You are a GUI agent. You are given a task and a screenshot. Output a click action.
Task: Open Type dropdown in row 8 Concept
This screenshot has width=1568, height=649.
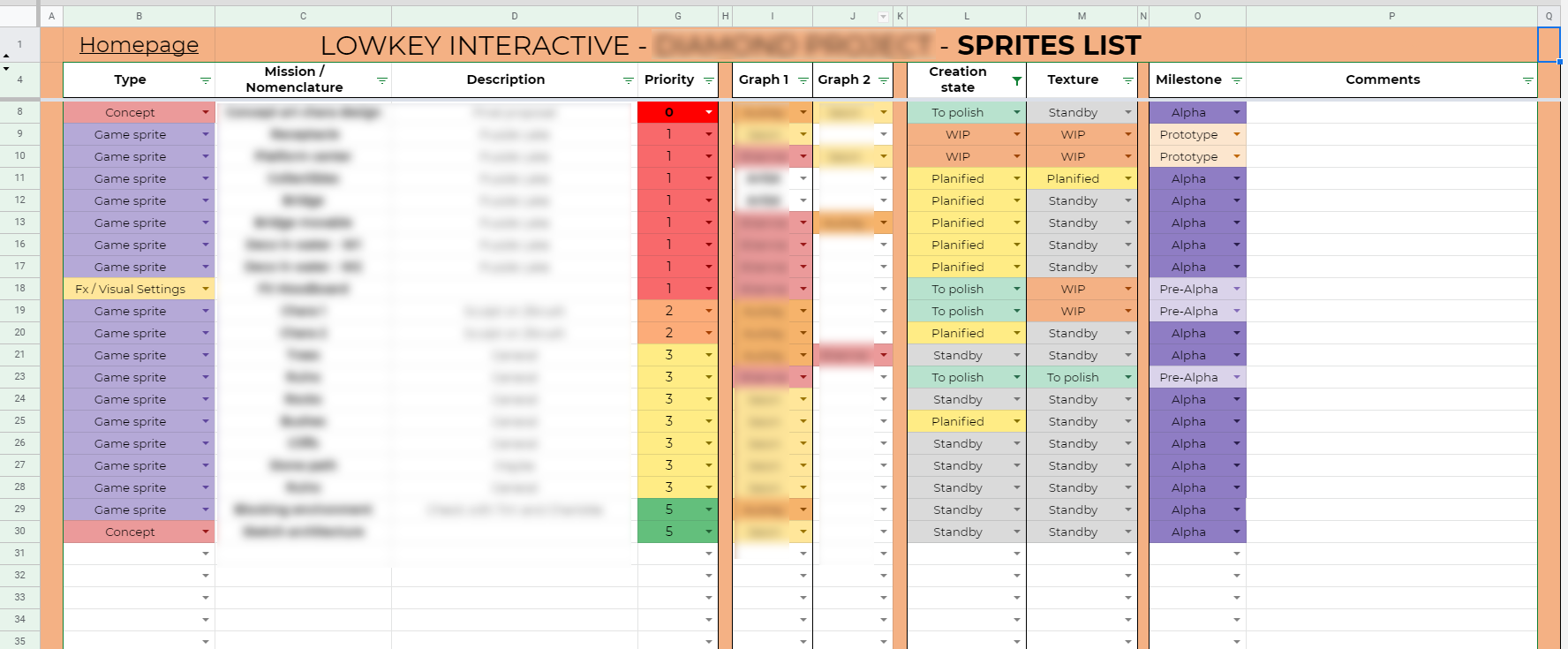click(x=206, y=112)
